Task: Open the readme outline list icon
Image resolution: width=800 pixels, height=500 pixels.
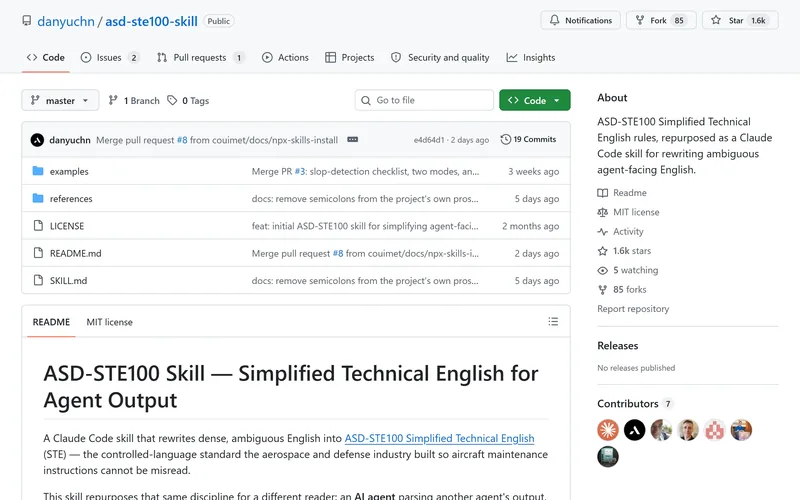Action: pyautogui.click(x=553, y=321)
